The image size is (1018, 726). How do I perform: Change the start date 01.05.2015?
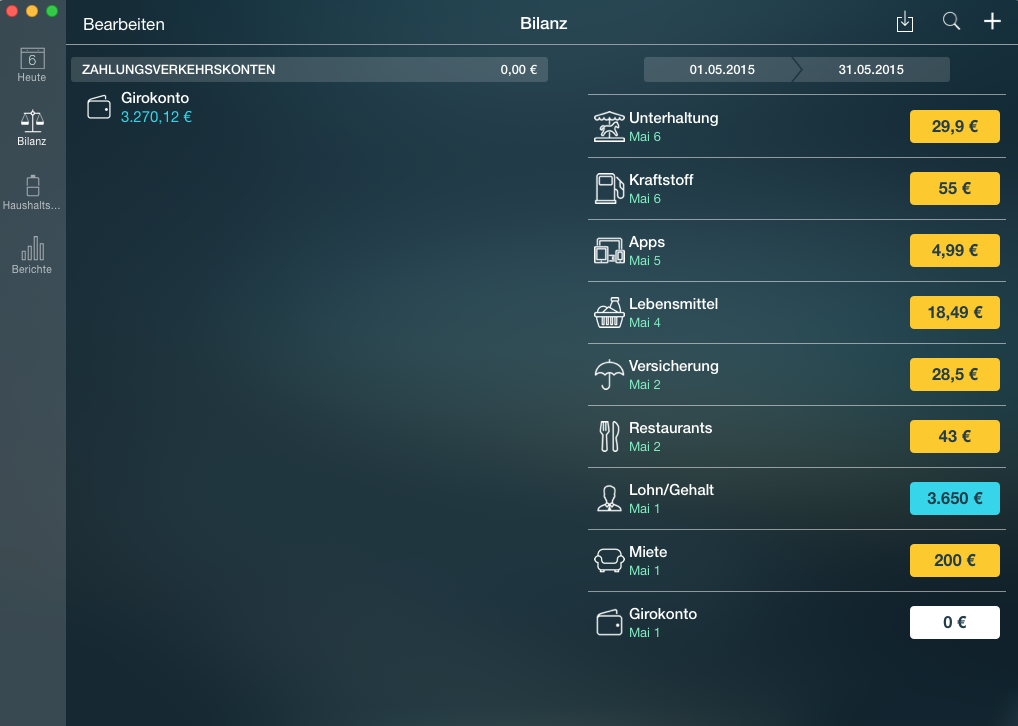coord(721,70)
